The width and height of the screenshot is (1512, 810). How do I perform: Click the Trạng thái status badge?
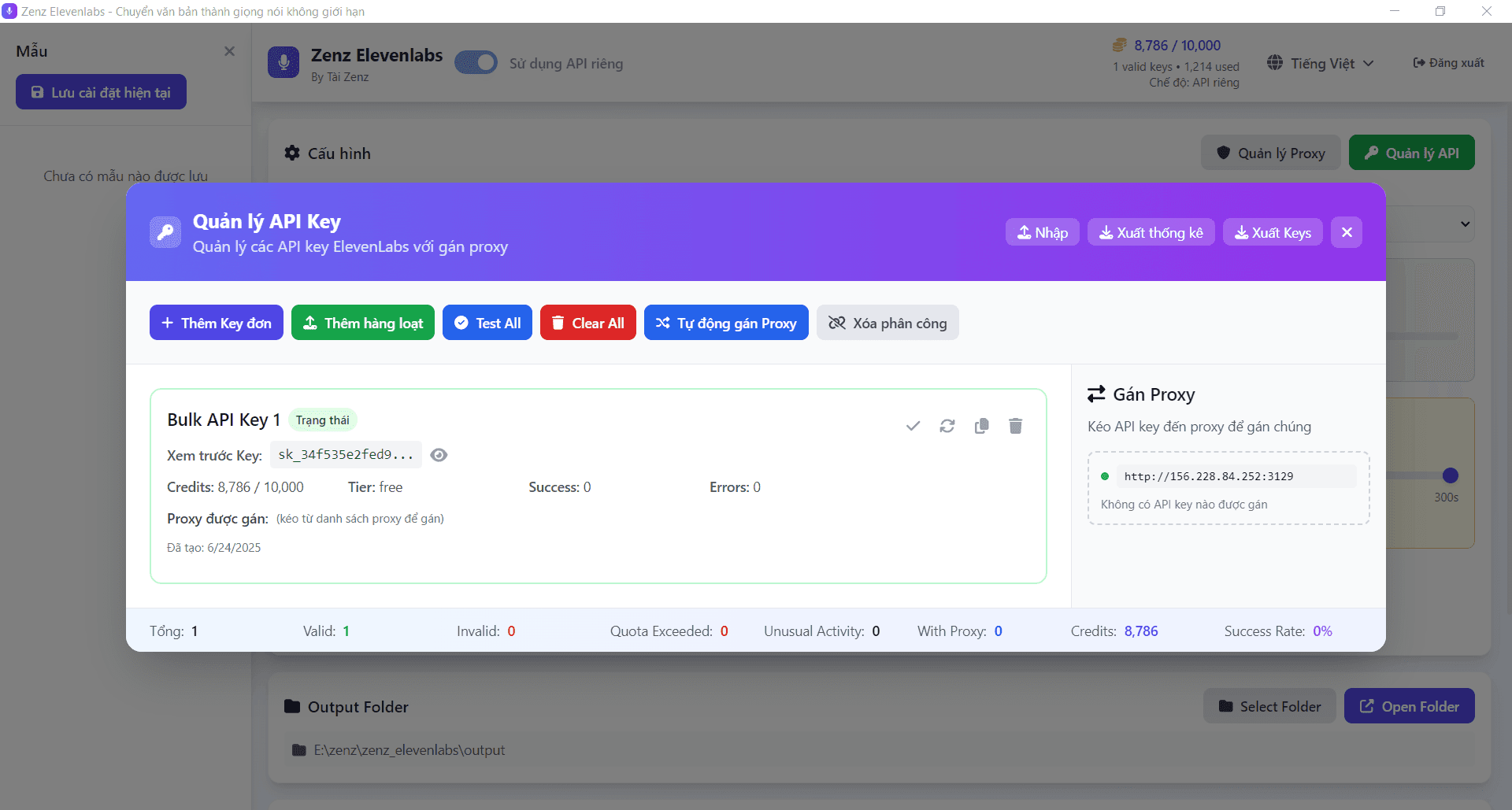pos(323,420)
